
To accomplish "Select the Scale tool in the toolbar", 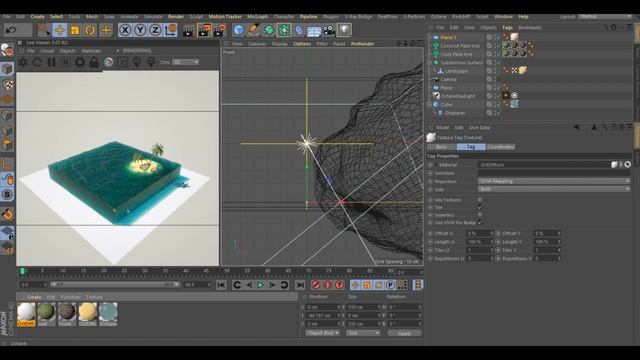I will [x=75, y=30].
